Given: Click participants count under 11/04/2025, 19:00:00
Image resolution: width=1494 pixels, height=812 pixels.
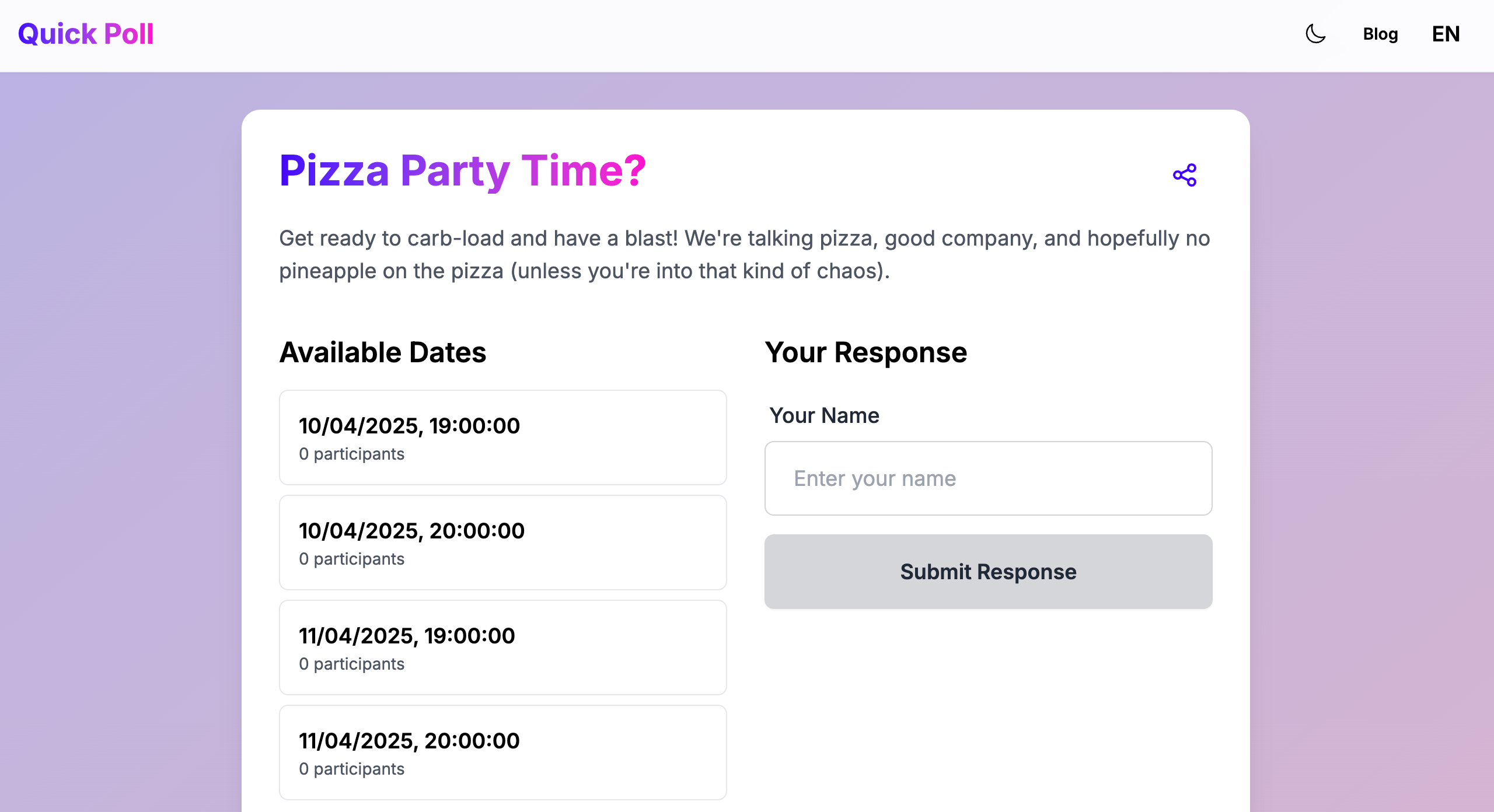Looking at the screenshot, I should tap(351, 664).
